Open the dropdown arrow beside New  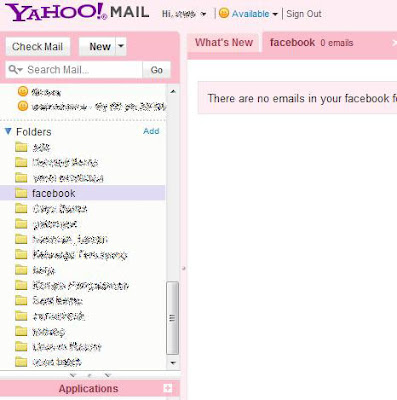pyautogui.click(x=121, y=46)
